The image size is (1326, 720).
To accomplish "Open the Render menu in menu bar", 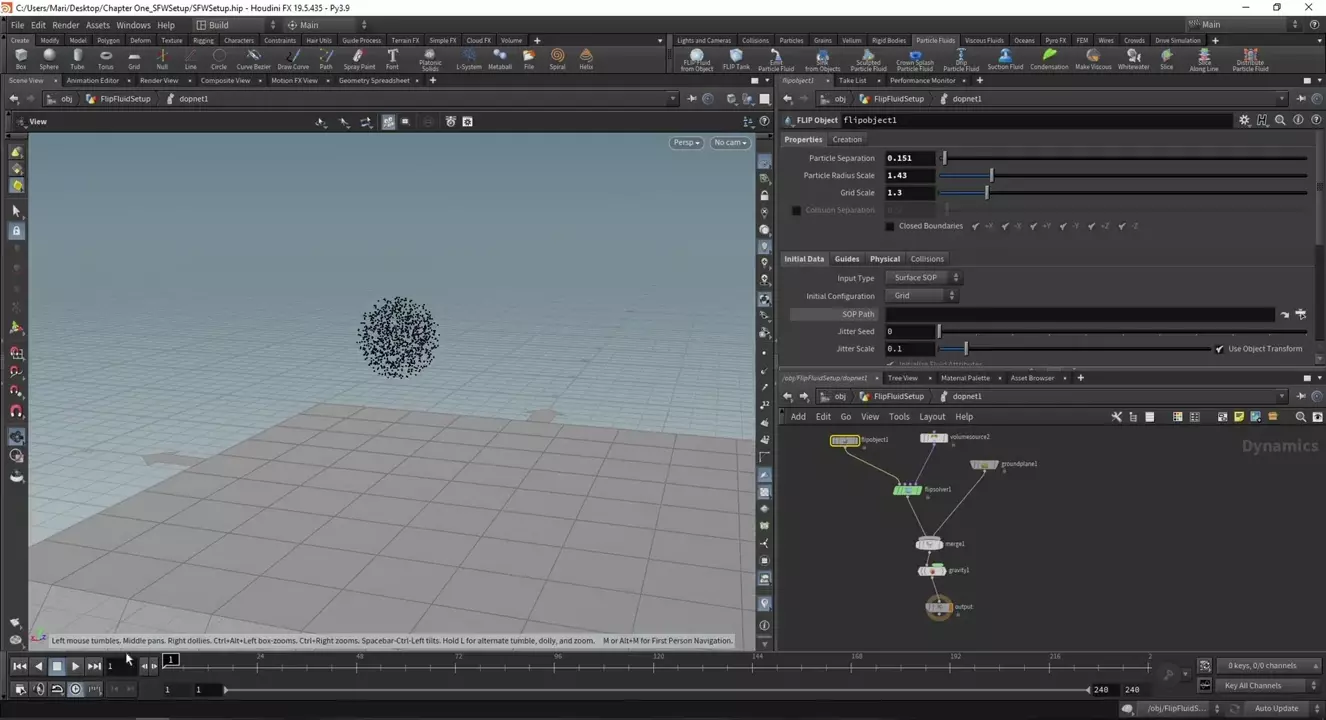I will 65,25.
